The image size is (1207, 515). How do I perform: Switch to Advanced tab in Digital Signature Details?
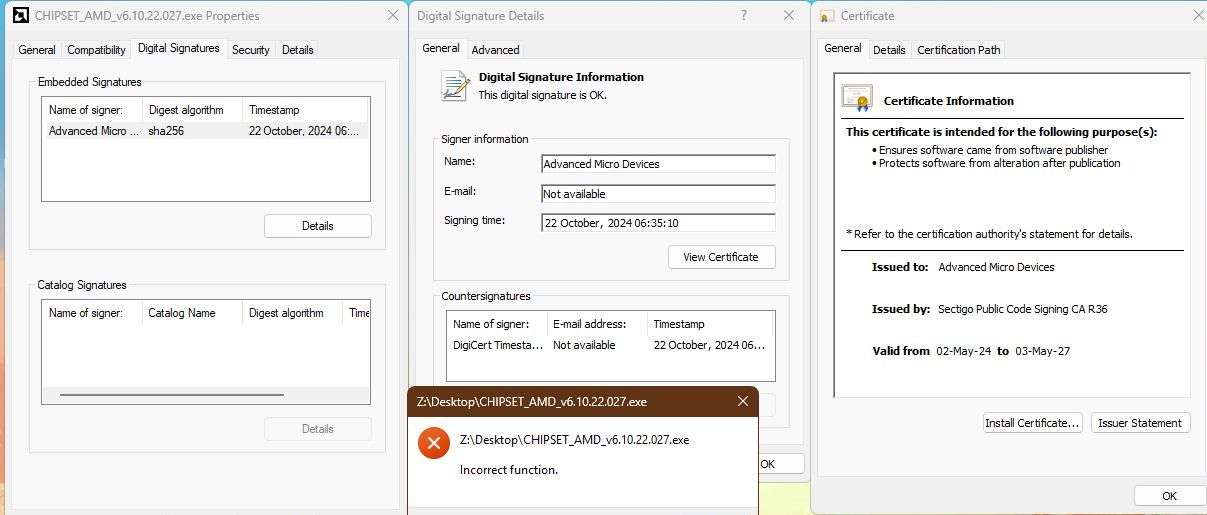[x=495, y=49]
